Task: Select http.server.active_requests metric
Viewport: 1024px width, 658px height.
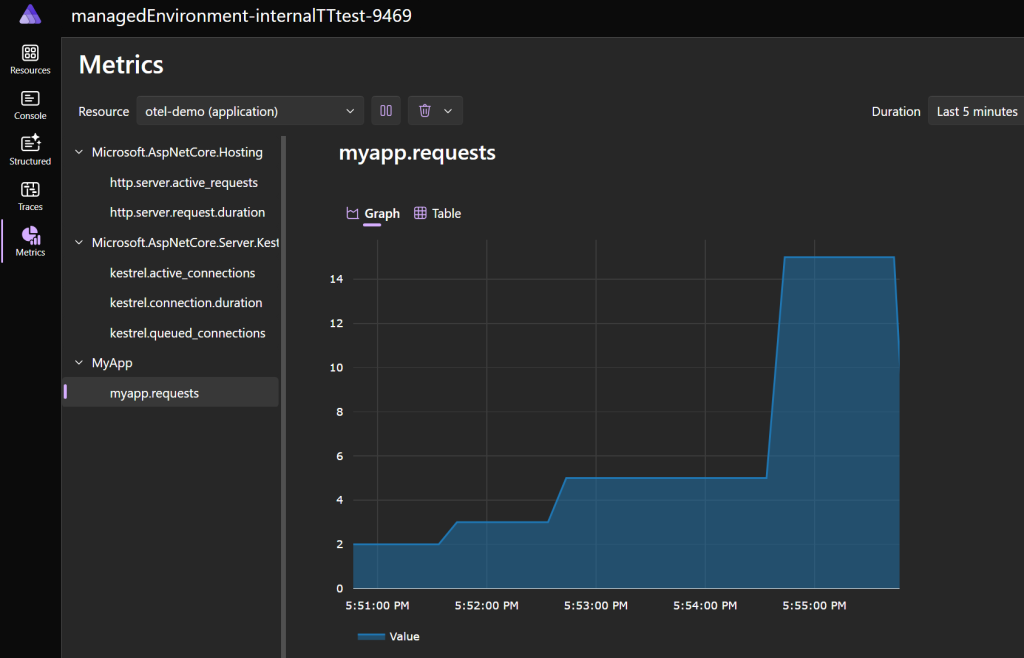Action: 183,183
